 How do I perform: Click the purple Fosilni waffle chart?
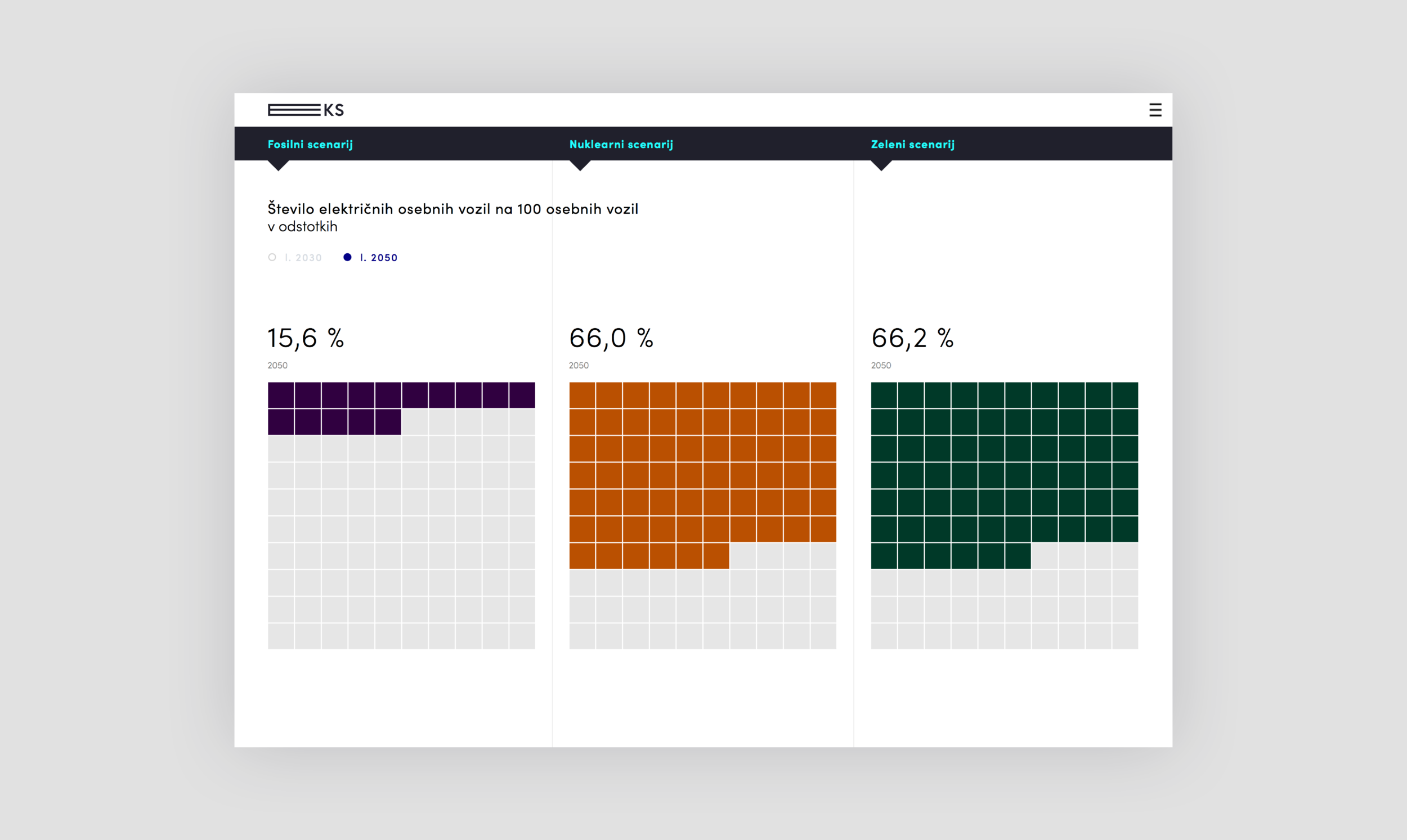401,516
